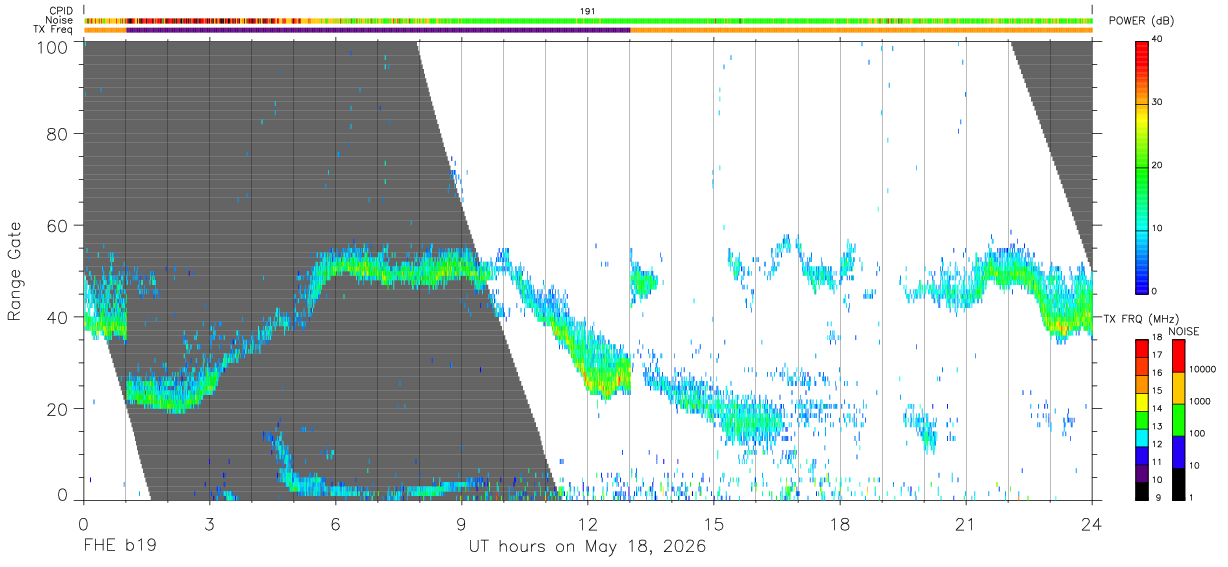Click the NOISE legend title

1183,330
